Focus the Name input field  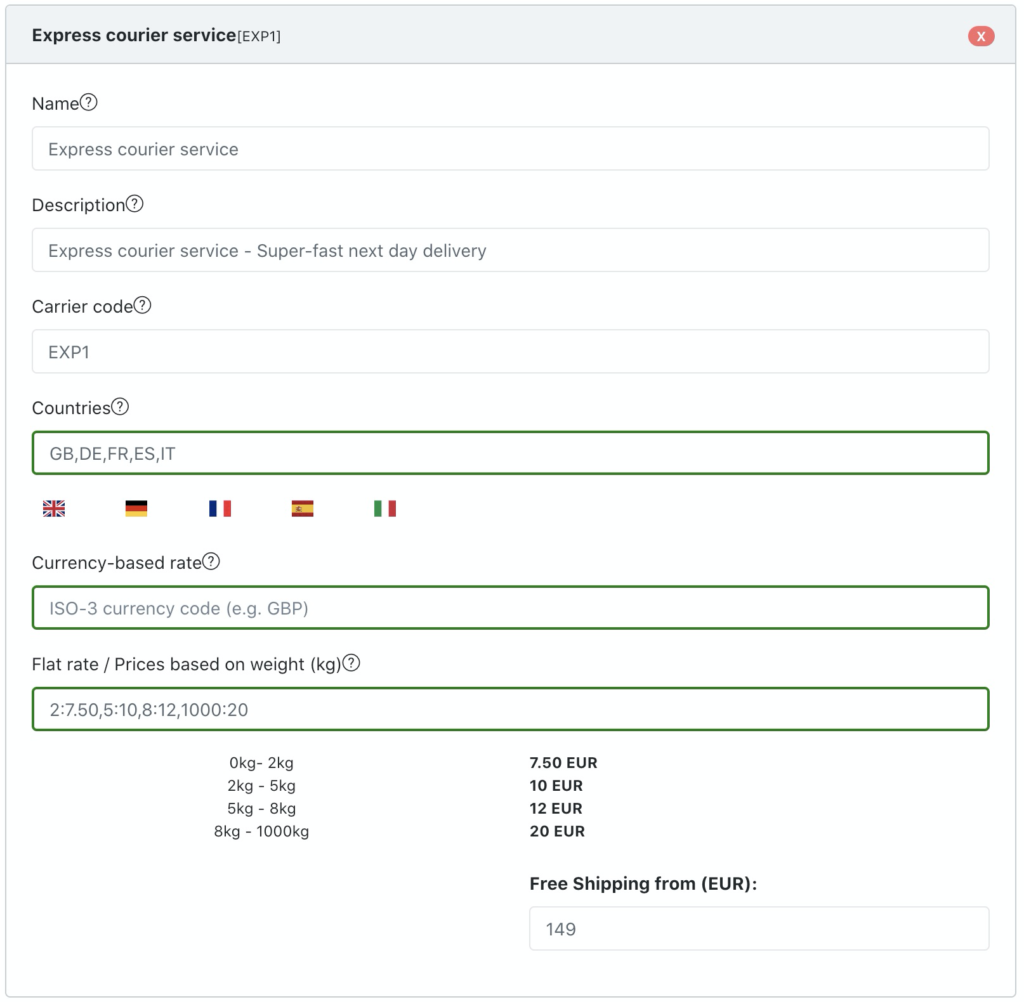coord(510,149)
